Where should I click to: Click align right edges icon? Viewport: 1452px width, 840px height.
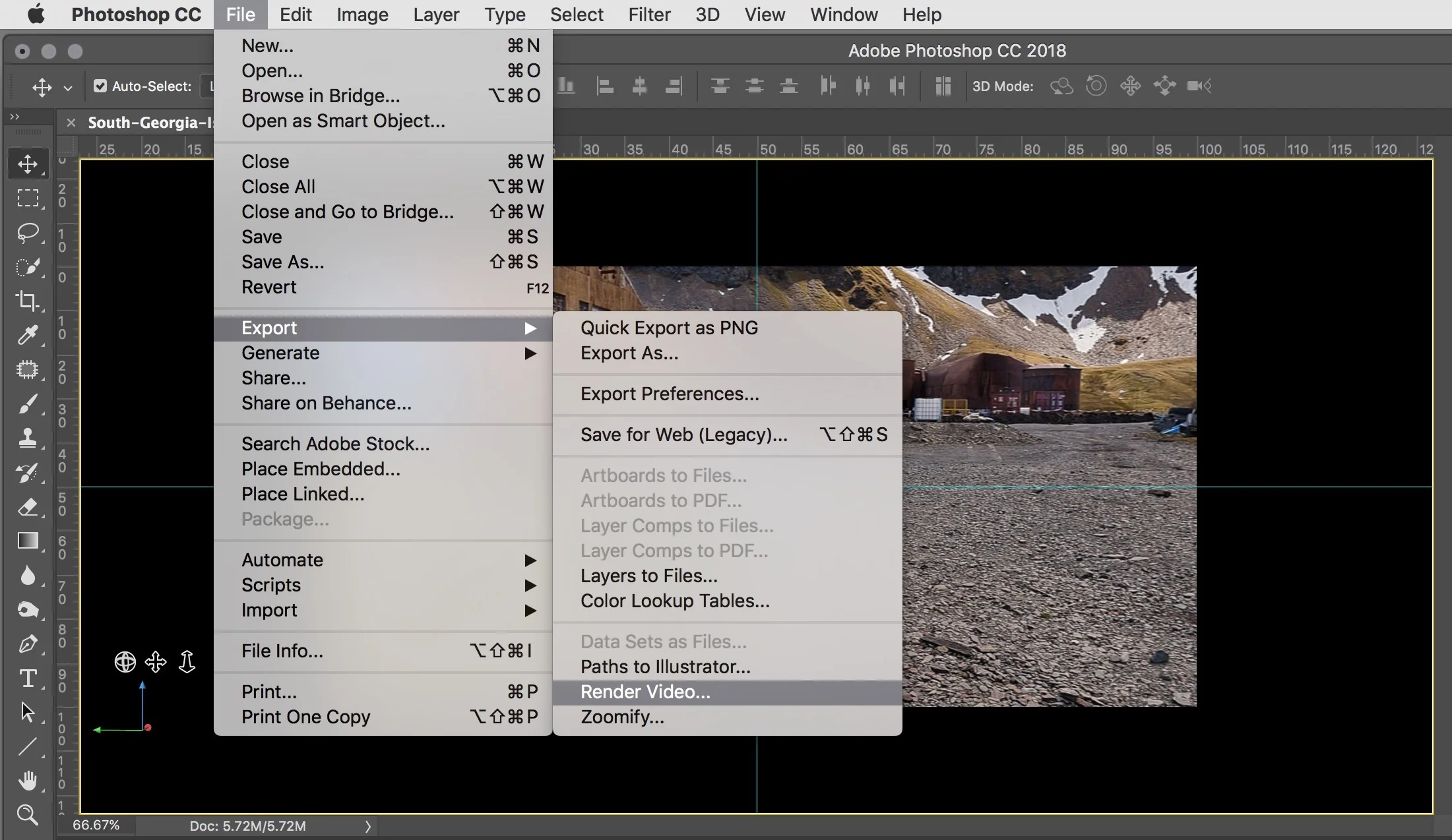coord(674,86)
